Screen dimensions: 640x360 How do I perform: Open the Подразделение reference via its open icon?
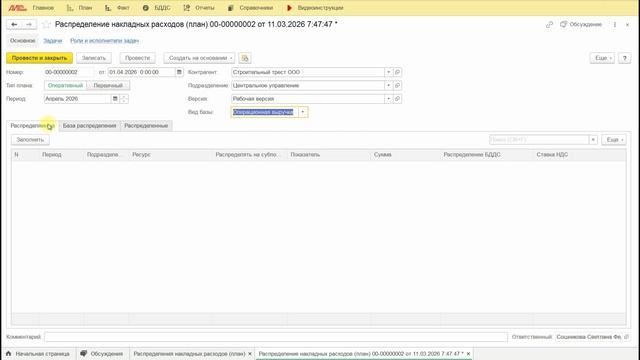[x=397, y=86]
